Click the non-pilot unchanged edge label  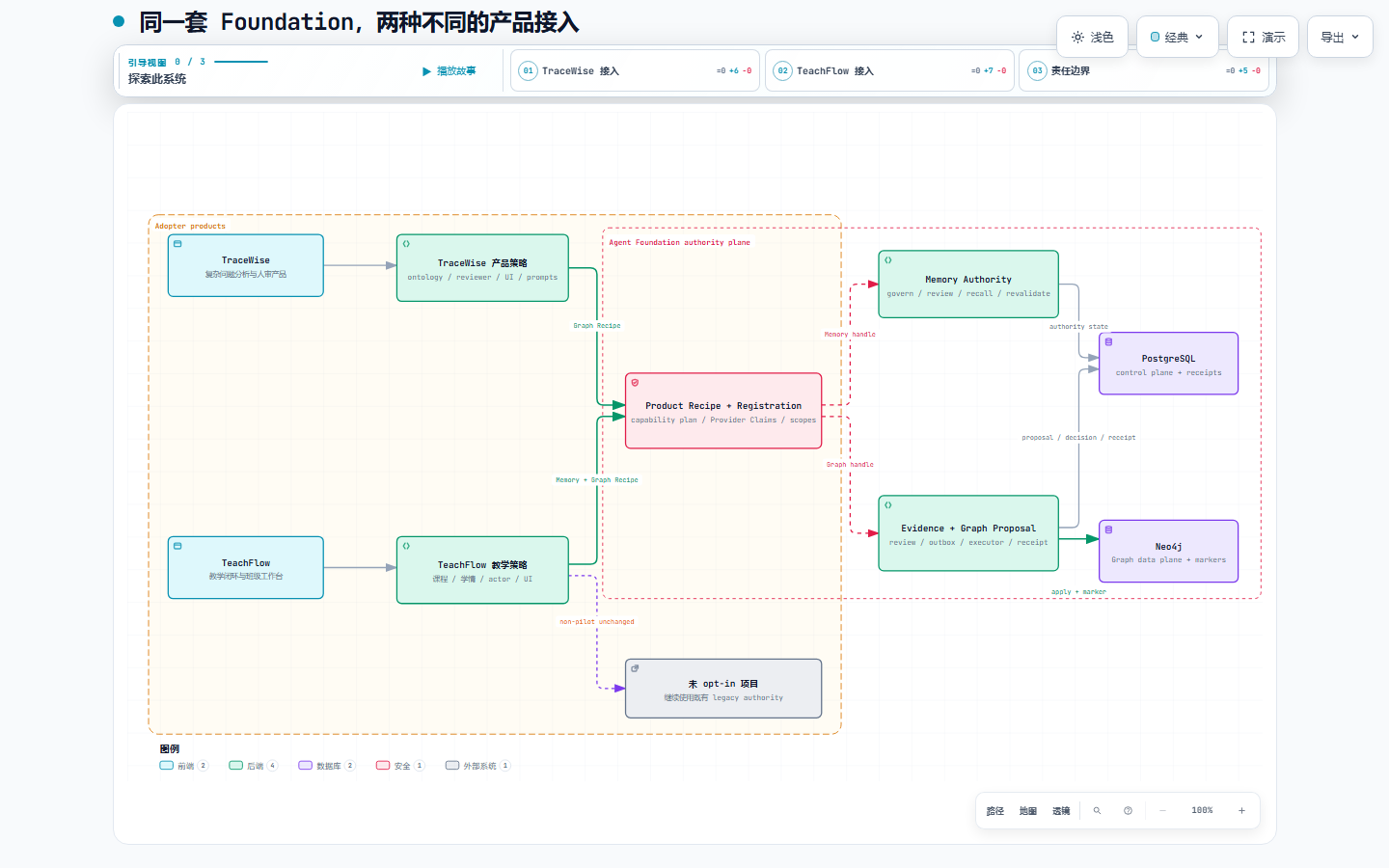pyautogui.click(x=597, y=622)
